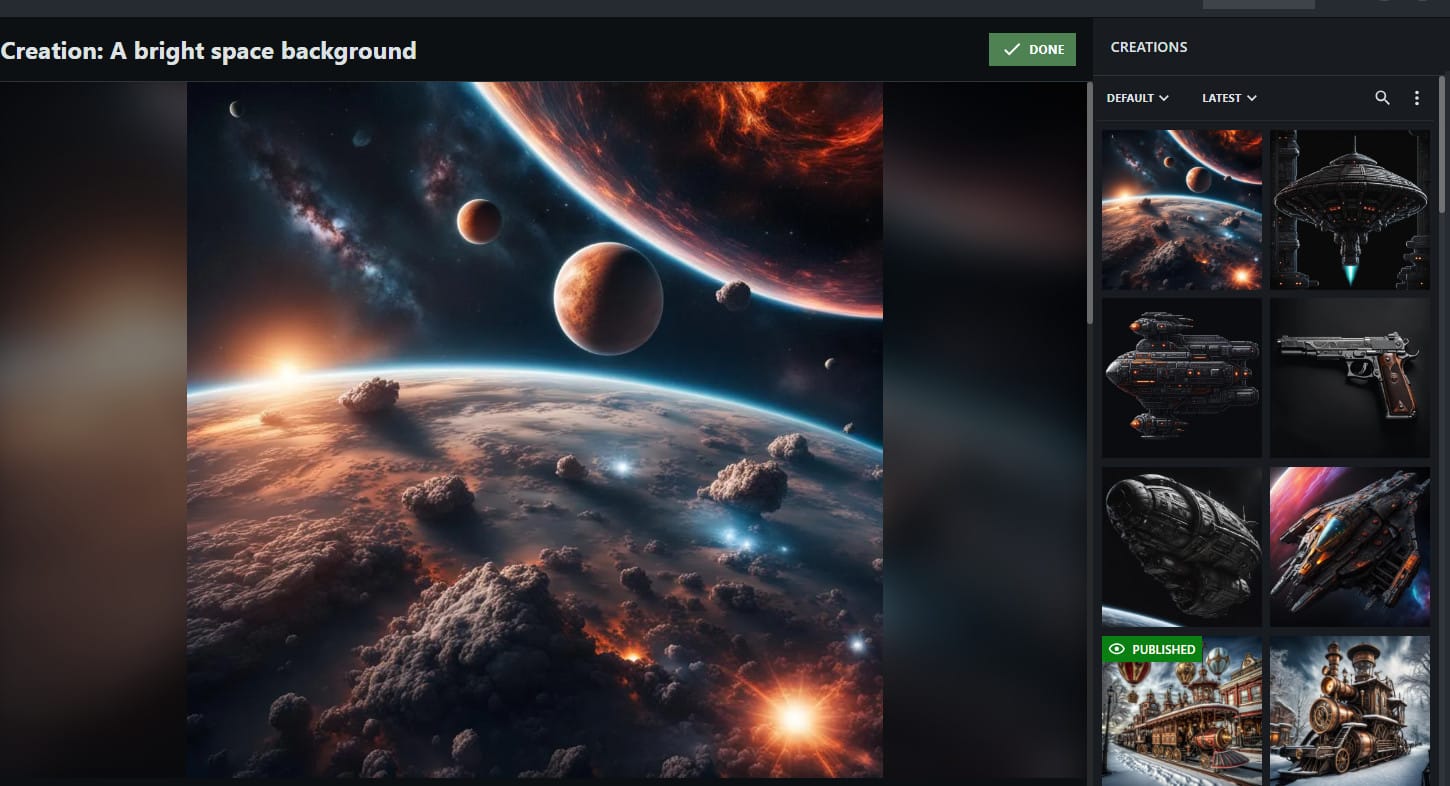
Task: Open the search in Creations panel
Action: click(x=1382, y=98)
